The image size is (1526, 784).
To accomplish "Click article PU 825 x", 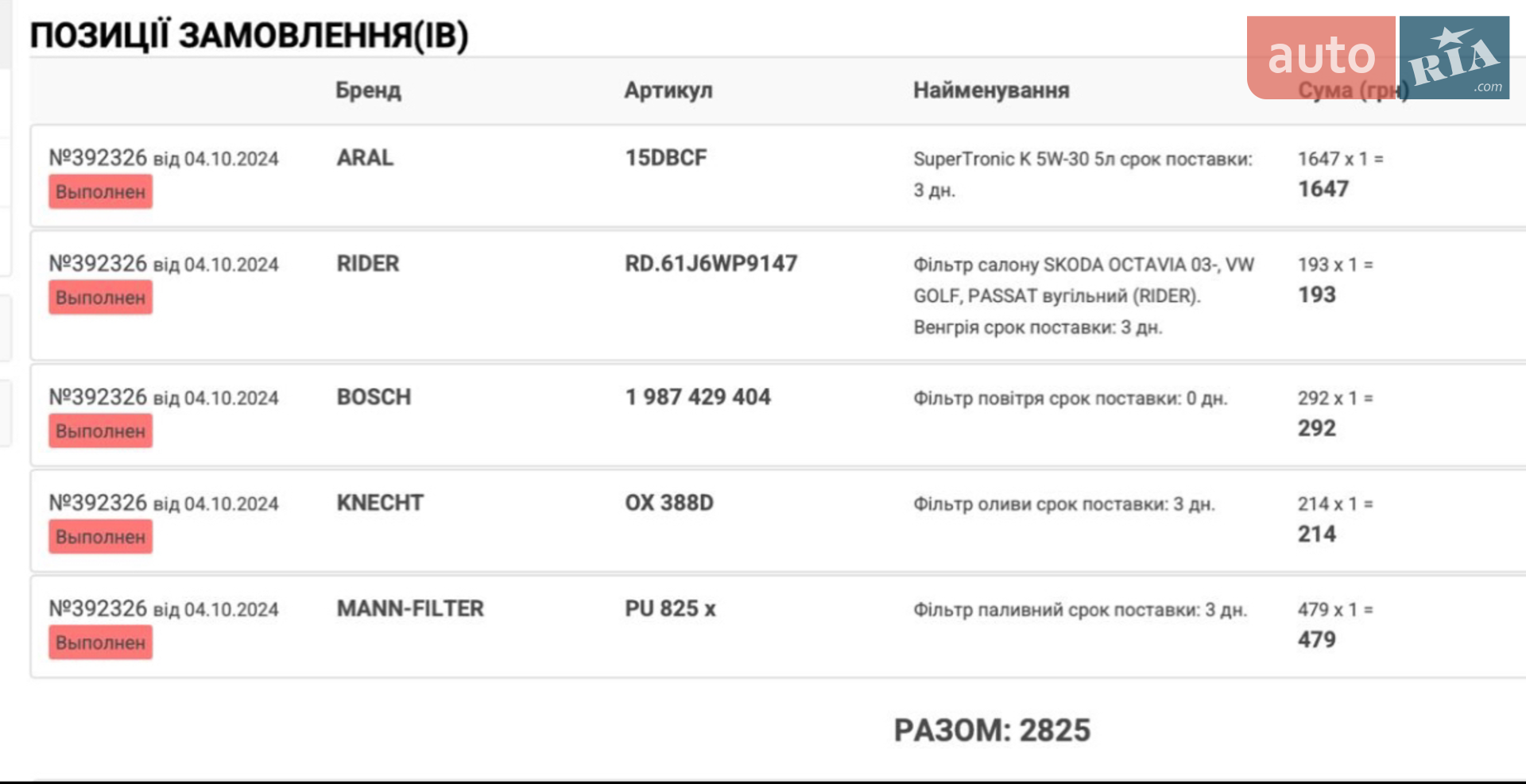I will 670,608.
